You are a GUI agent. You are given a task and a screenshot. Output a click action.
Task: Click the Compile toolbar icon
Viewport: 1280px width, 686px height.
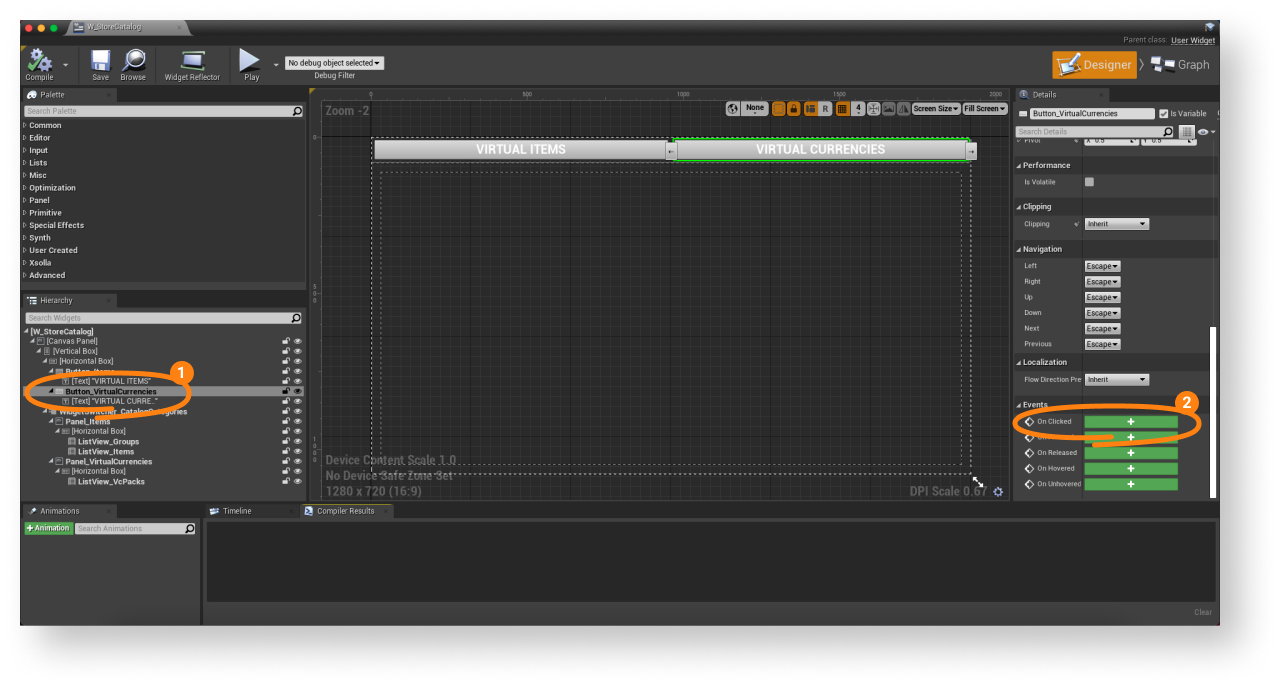point(40,62)
